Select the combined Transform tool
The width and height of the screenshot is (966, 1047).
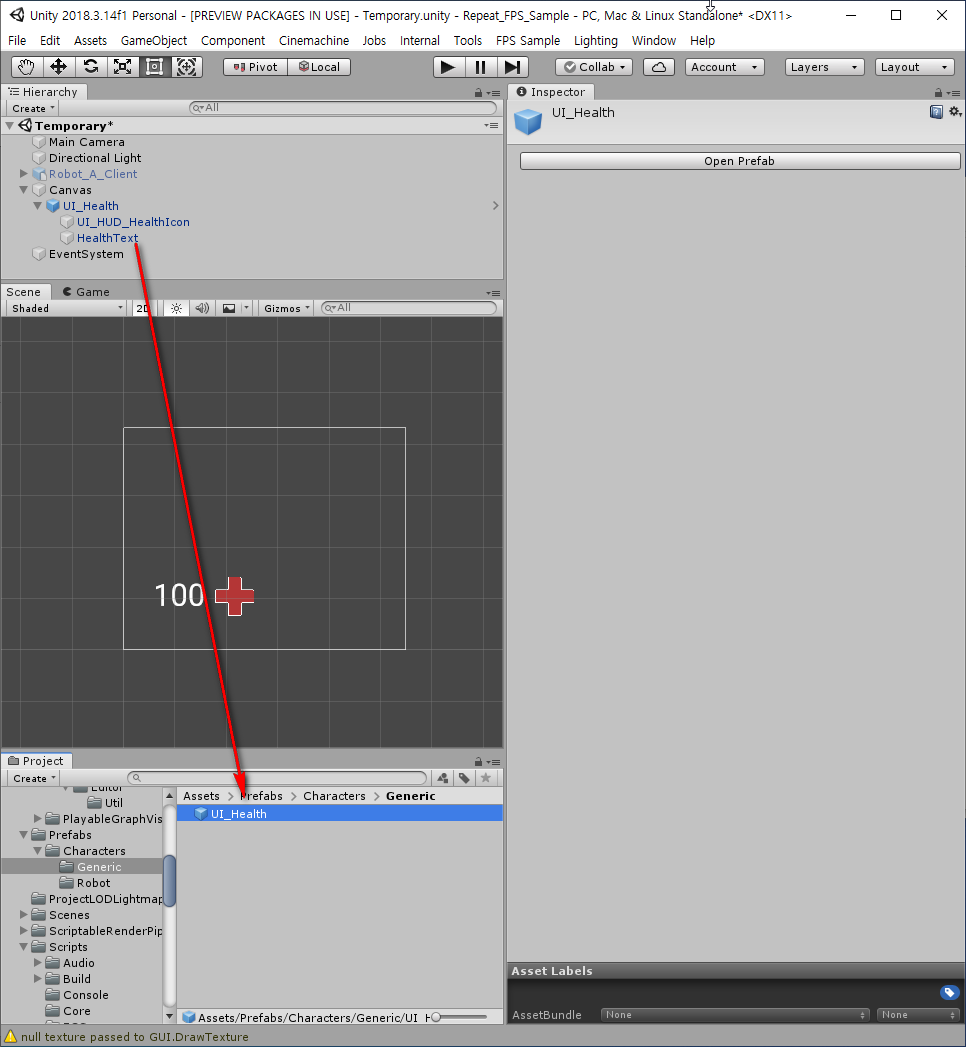click(x=187, y=67)
